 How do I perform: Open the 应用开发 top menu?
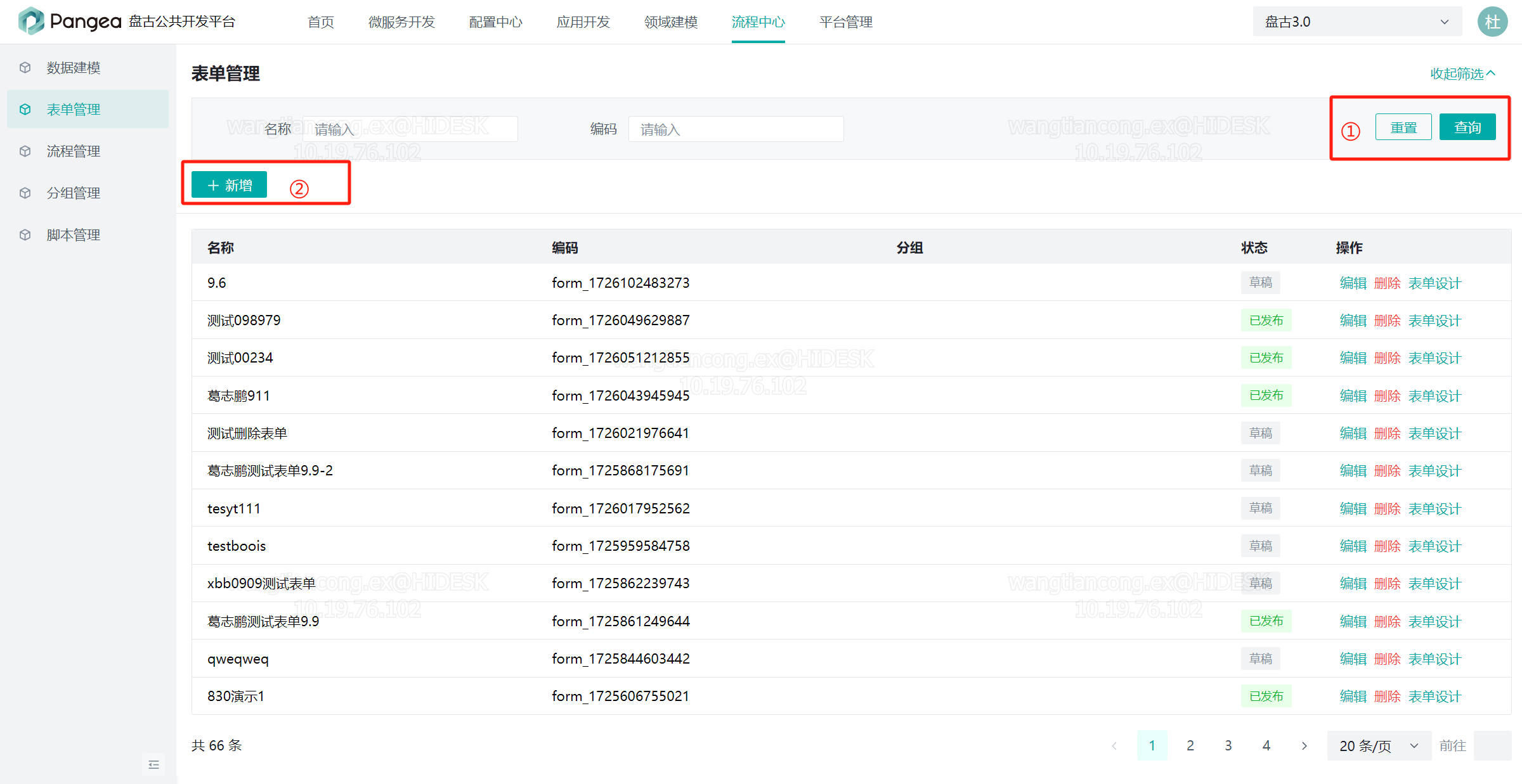point(583,22)
